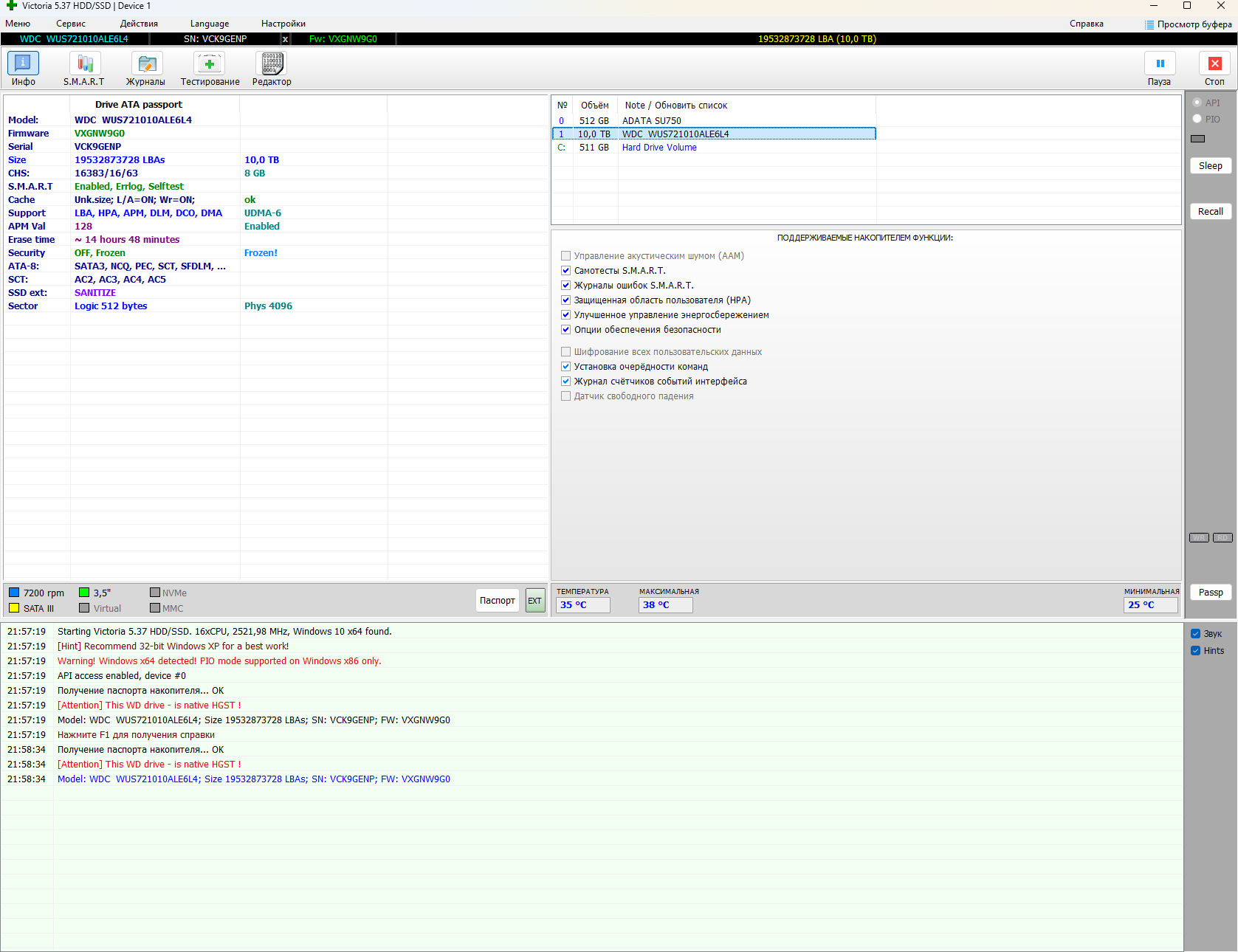Image resolution: width=1238 pixels, height=952 pixels.
Task: Click the yellow SATA III indicator
Action: 14,608
